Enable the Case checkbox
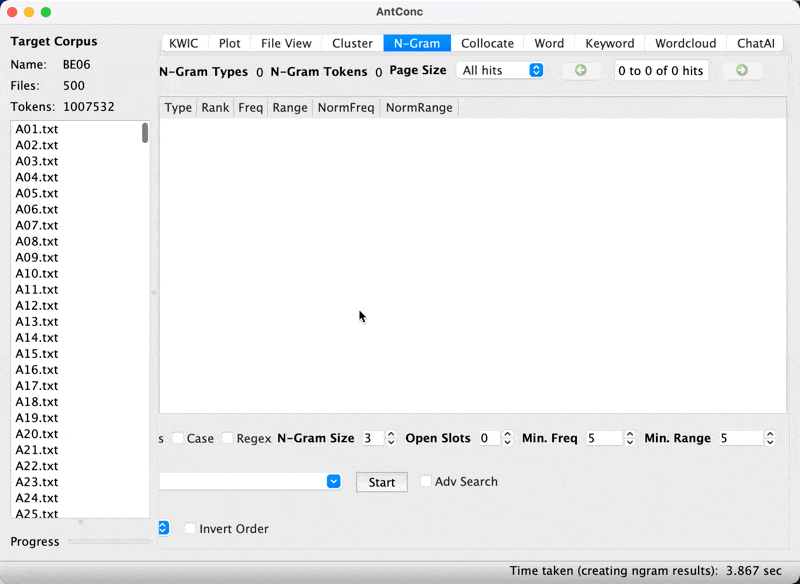Viewport: 800px width, 584px height. (178, 439)
